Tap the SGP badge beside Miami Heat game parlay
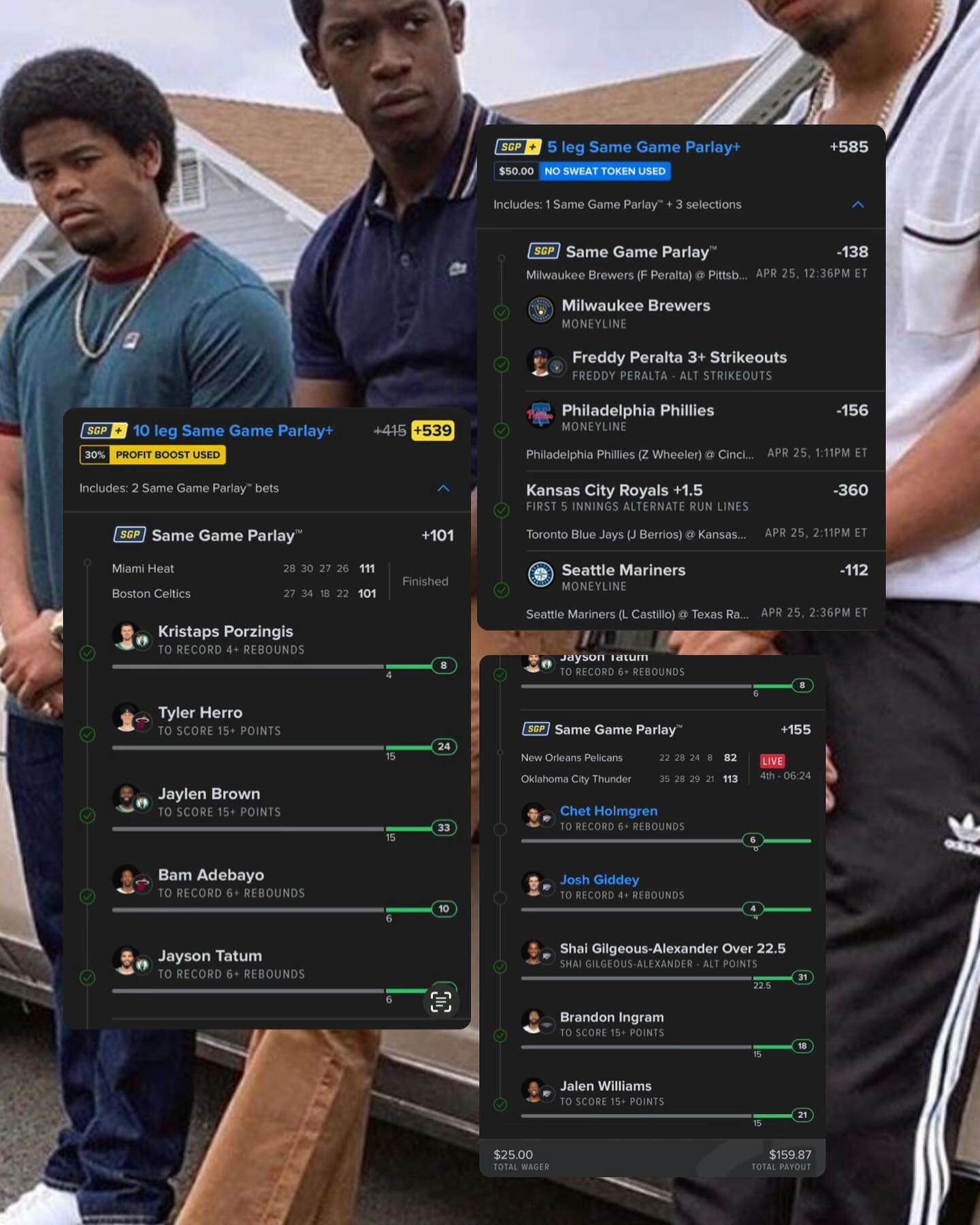Viewport: 980px width, 1225px height. coord(129,535)
